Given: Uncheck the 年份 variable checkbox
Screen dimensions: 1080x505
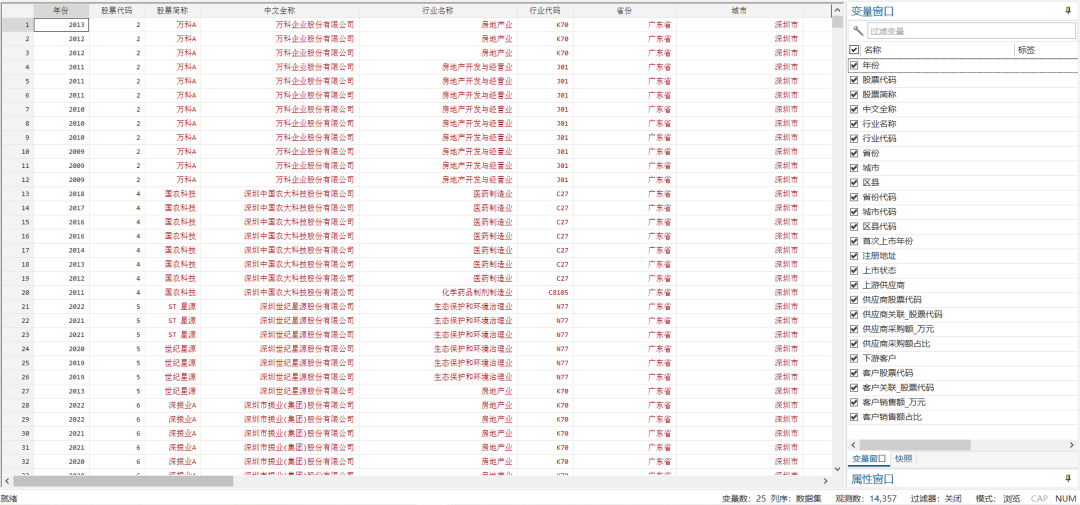Looking at the screenshot, I should [854, 65].
